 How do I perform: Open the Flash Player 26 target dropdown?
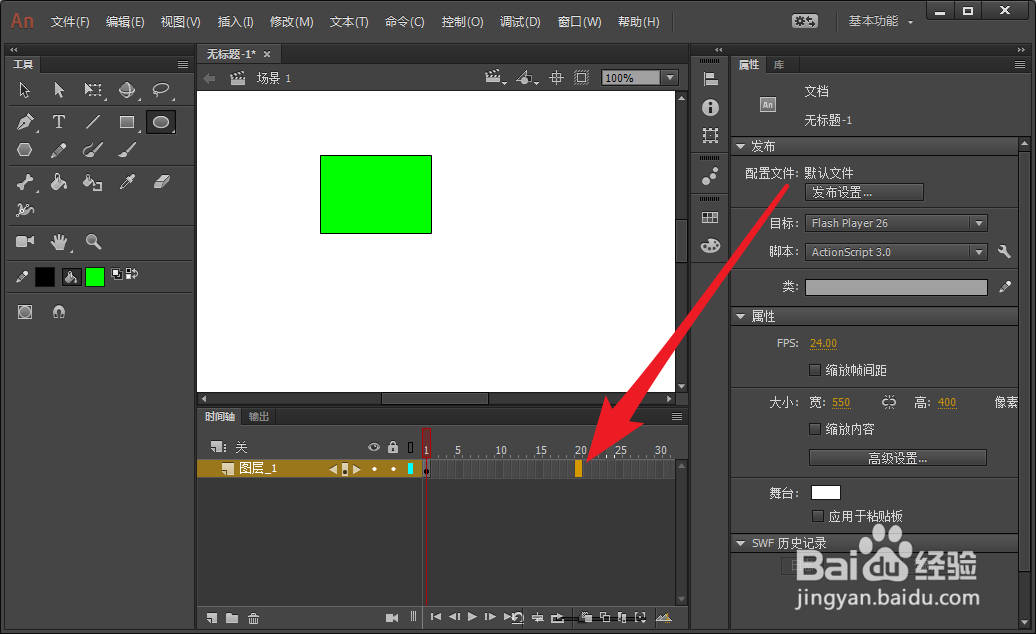click(978, 222)
